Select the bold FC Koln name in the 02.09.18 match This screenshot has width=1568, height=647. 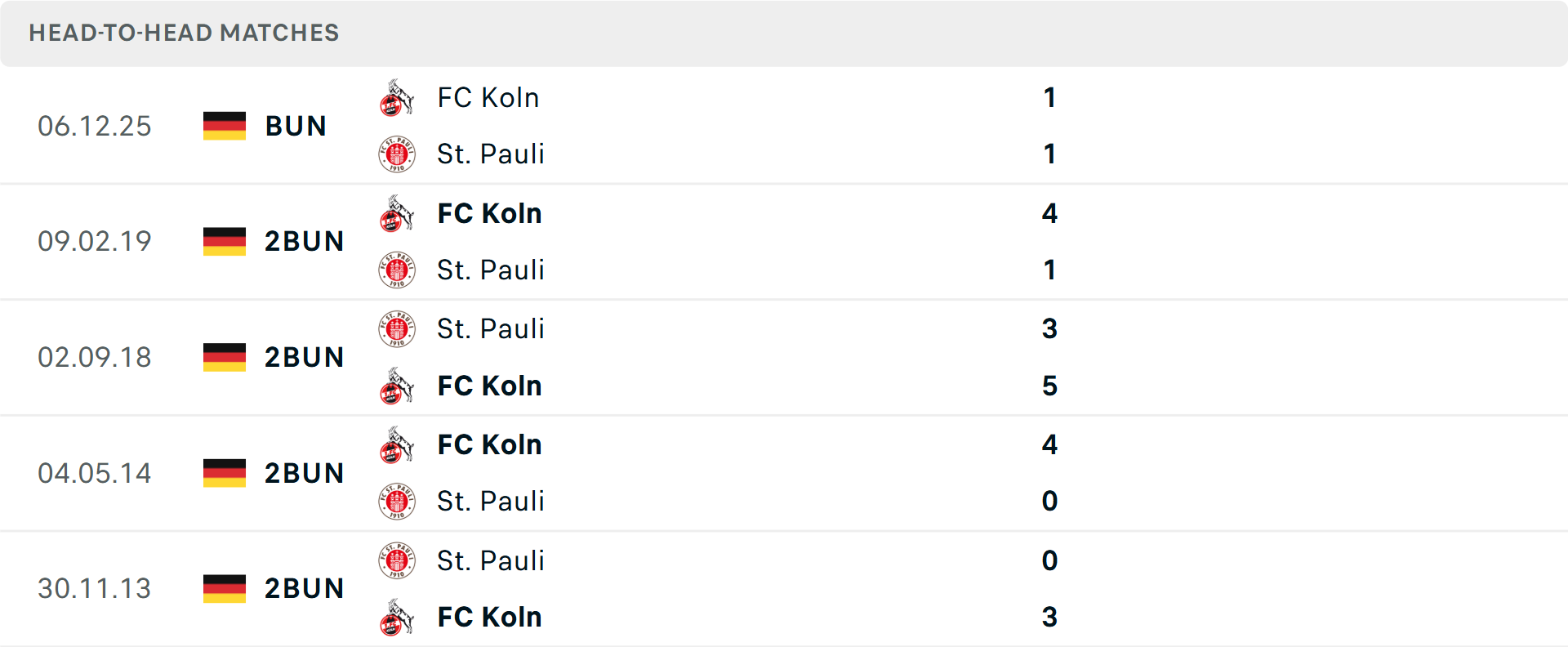(x=488, y=386)
